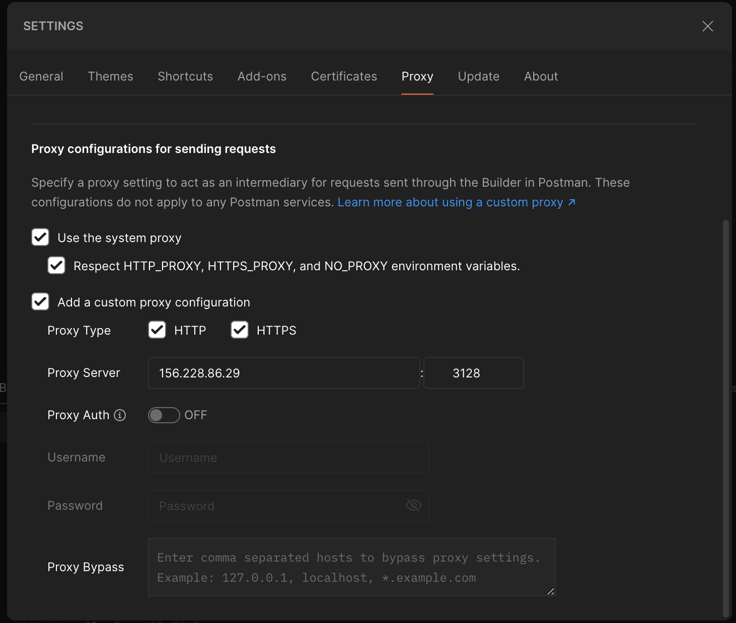The width and height of the screenshot is (736, 623).
Task: Click the Proxy Auth info icon
Action: point(120,415)
